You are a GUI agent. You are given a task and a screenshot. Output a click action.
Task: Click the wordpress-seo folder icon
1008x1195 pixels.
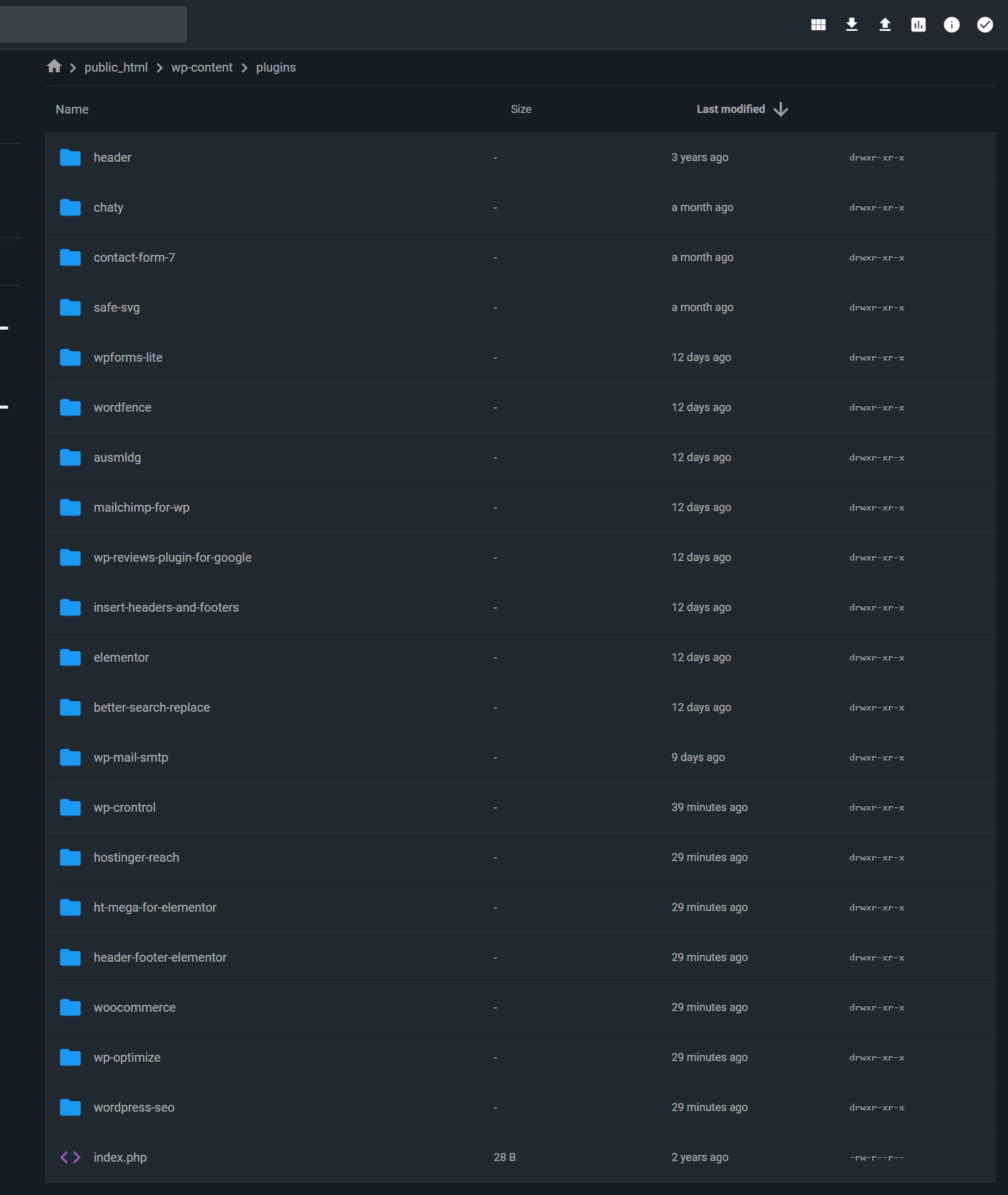(70, 1107)
